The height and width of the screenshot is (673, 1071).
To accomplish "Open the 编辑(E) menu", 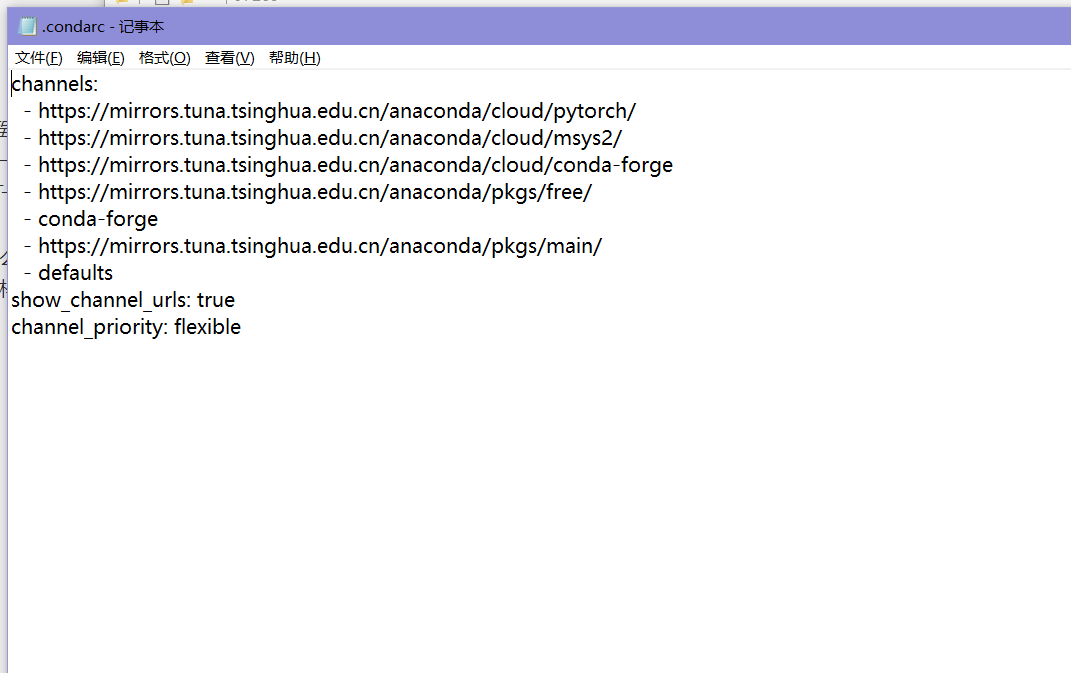I will point(99,57).
